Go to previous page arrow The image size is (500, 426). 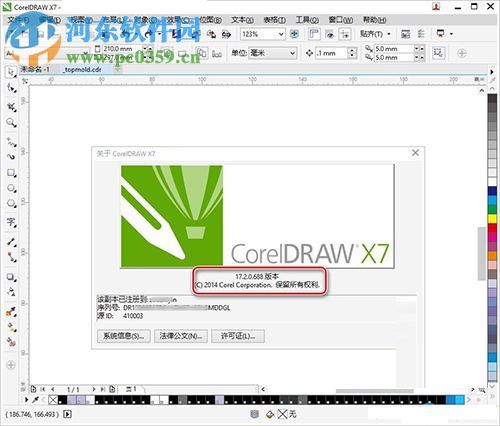tap(53, 389)
